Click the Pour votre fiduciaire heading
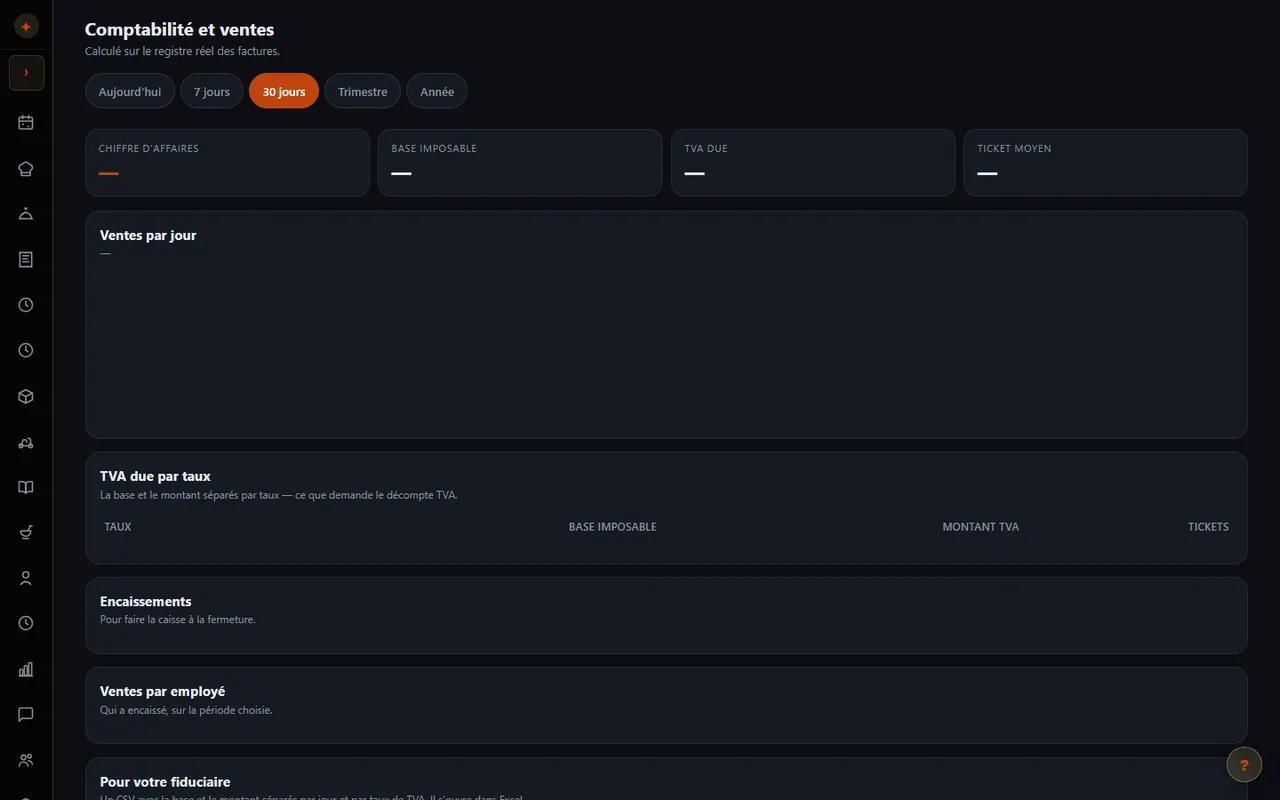This screenshot has height=800, width=1280. (x=165, y=782)
